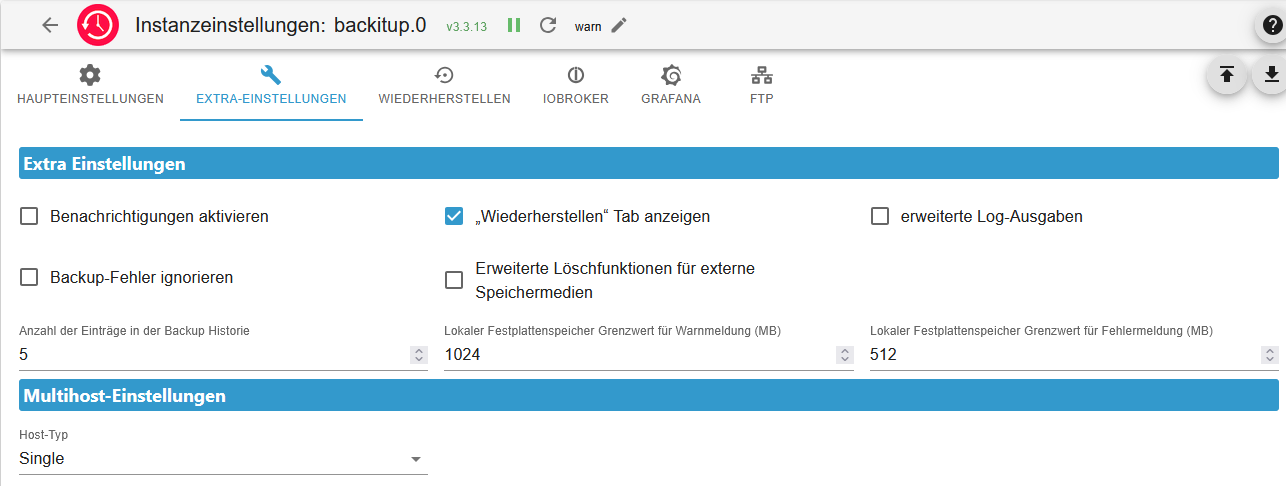The width and height of the screenshot is (1286, 486).
Task: Click stepper of Warnmeldung threshold field
Action: tap(844, 355)
